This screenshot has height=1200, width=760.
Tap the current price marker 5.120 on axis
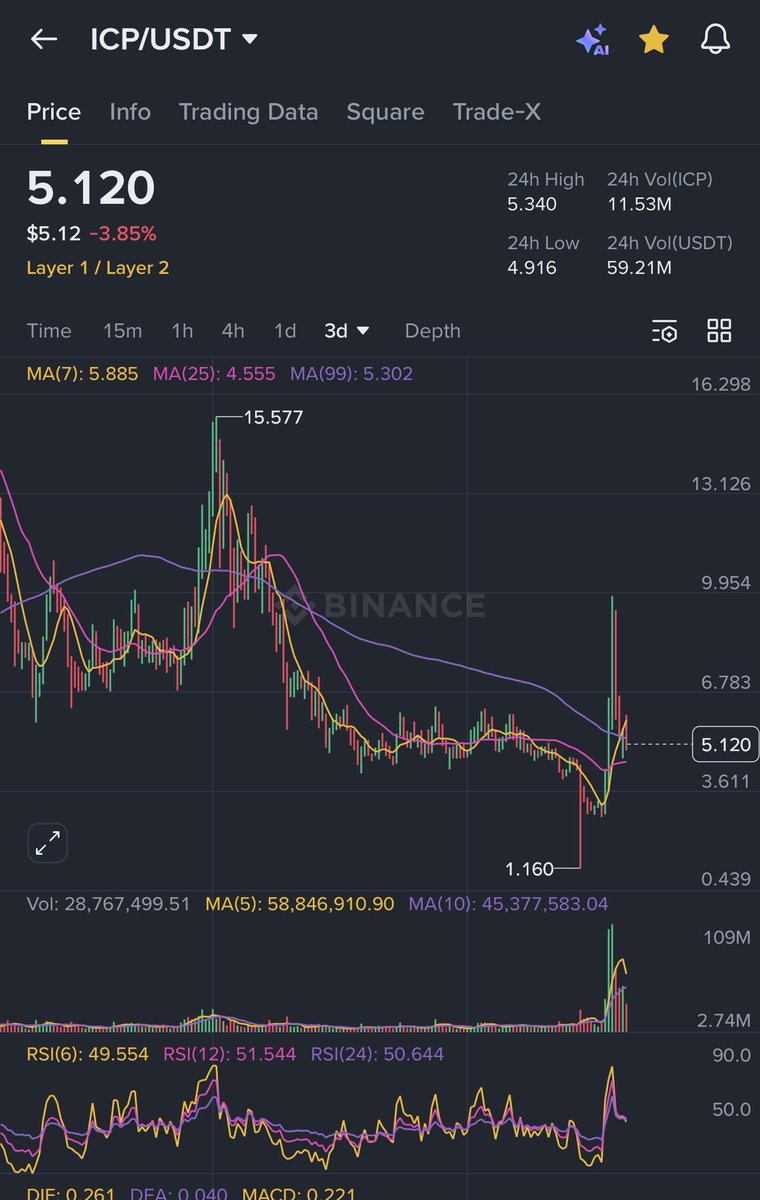pyautogui.click(x=725, y=745)
